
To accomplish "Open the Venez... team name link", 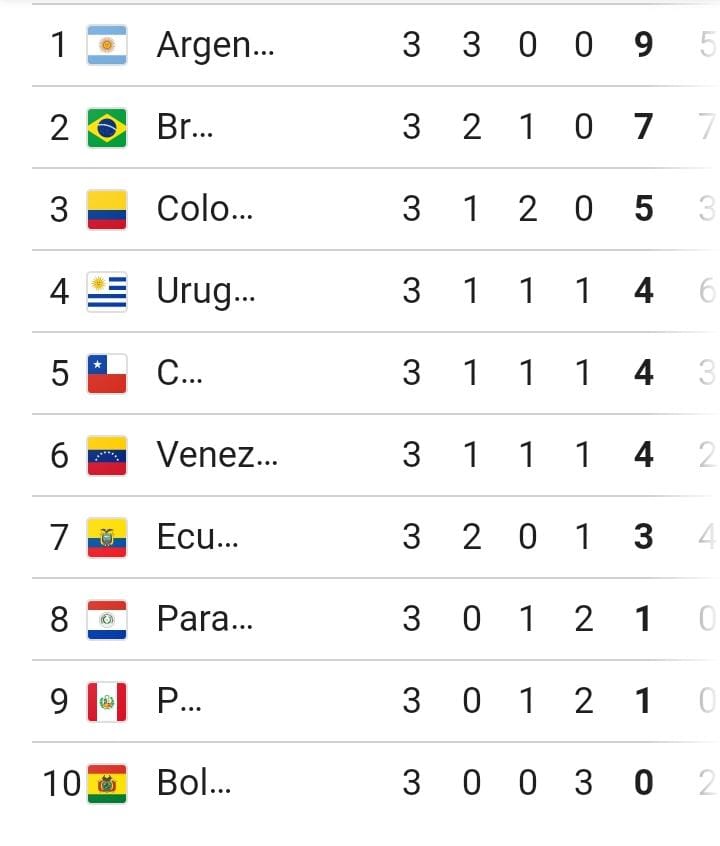I will click(x=217, y=455).
